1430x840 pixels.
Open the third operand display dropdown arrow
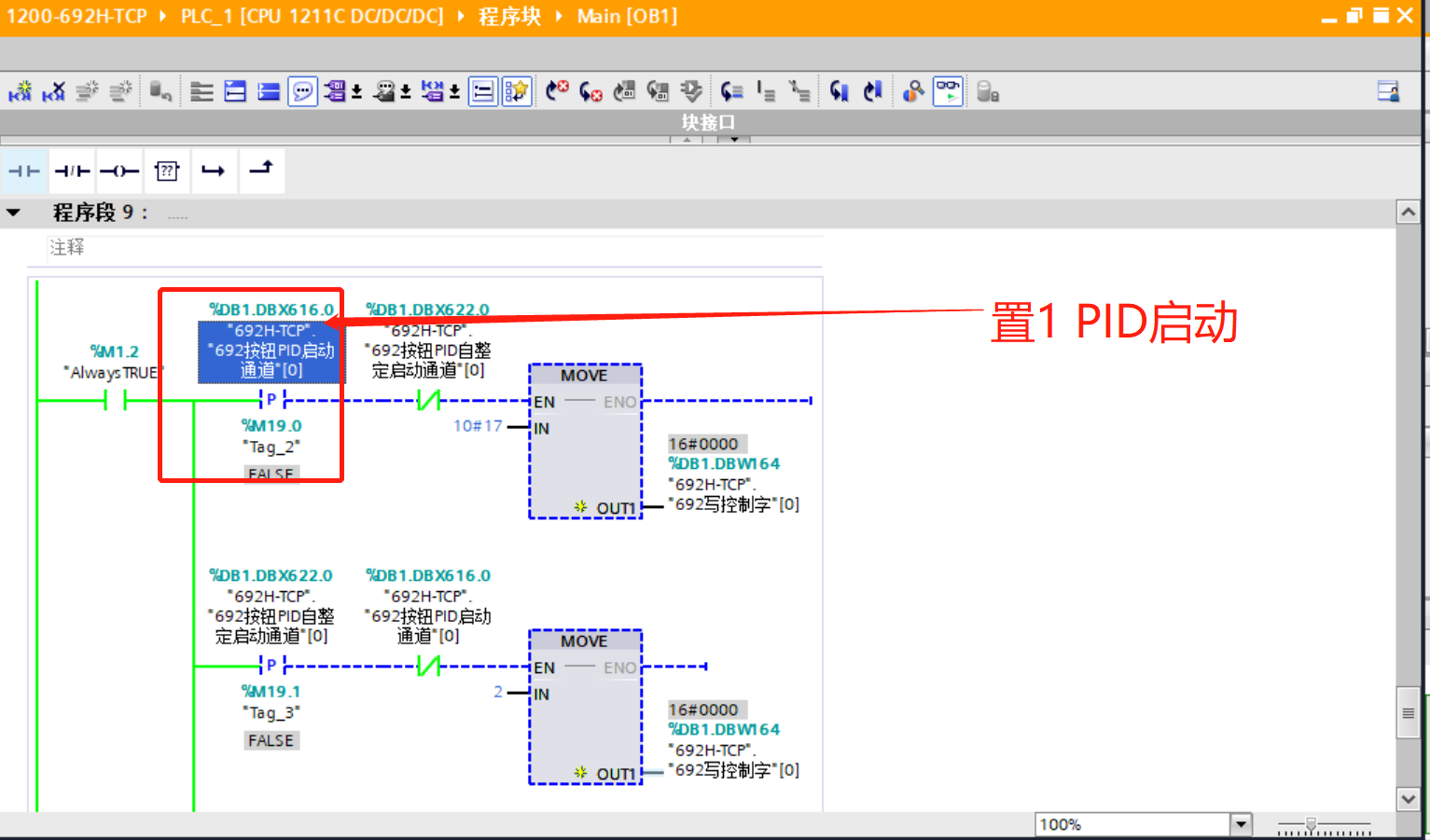click(x=455, y=92)
